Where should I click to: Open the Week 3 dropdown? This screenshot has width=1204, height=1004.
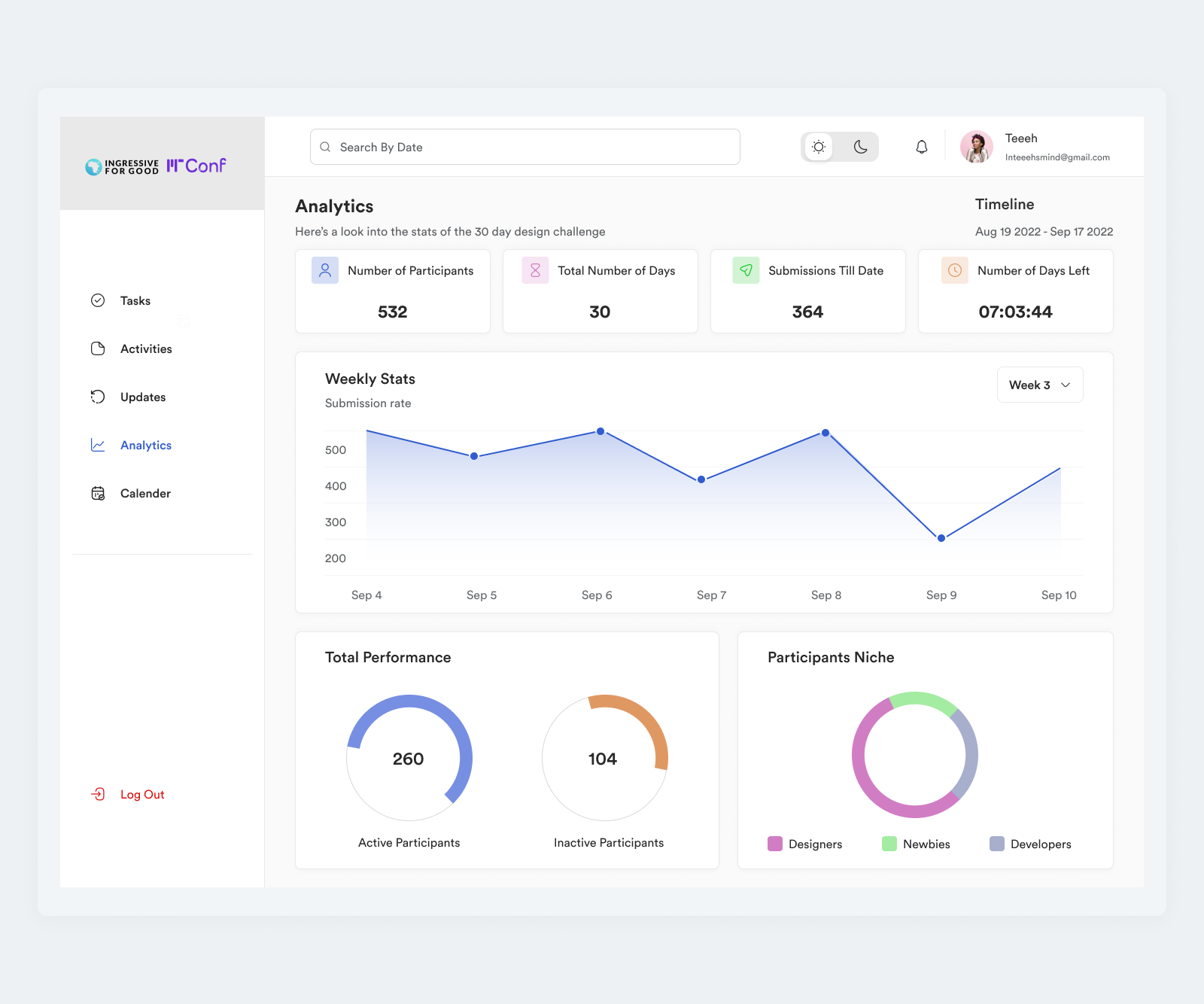pyautogui.click(x=1040, y=385)
